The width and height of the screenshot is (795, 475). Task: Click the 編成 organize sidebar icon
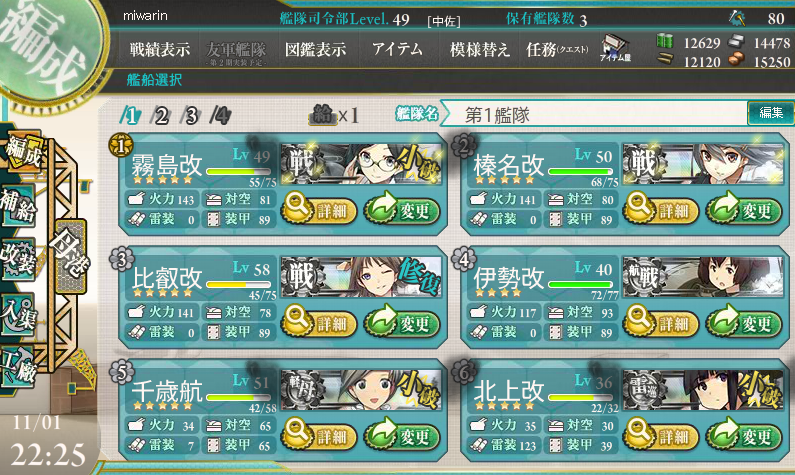tap(22, 150)
